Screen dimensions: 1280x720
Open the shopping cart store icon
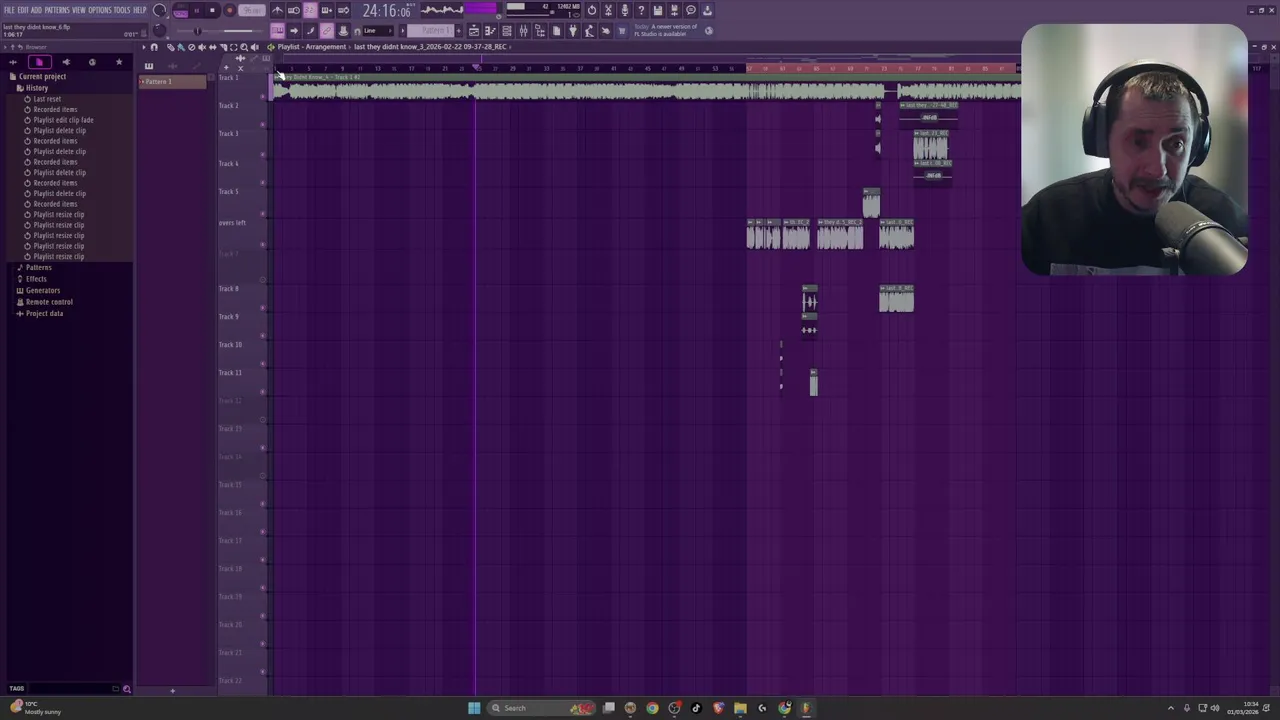[x=621, y=31]
